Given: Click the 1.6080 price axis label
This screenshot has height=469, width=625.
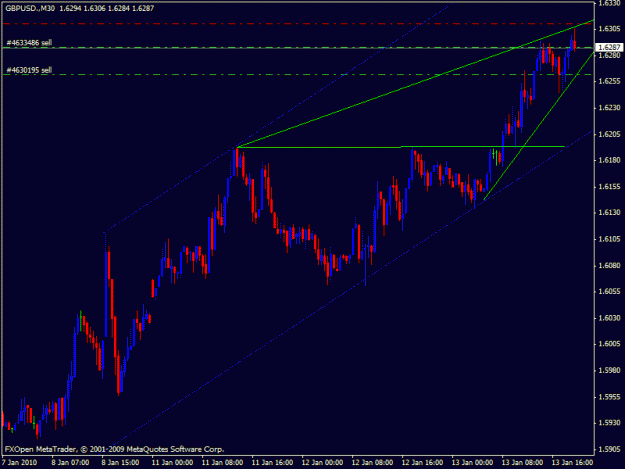Looking at the screenshot, I should [609, 265].
